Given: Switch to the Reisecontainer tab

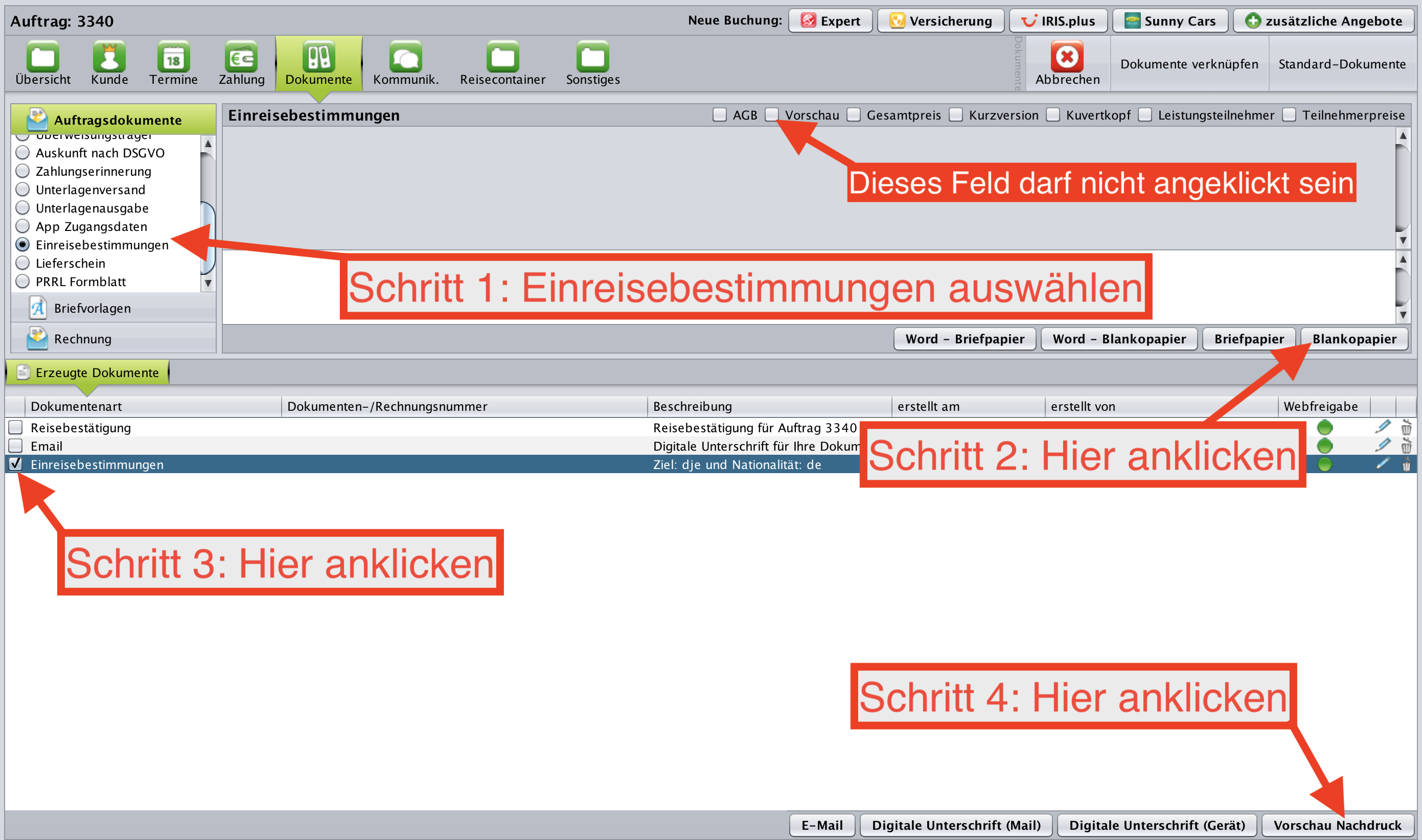Looking at the screenshot, I should 502,63.
